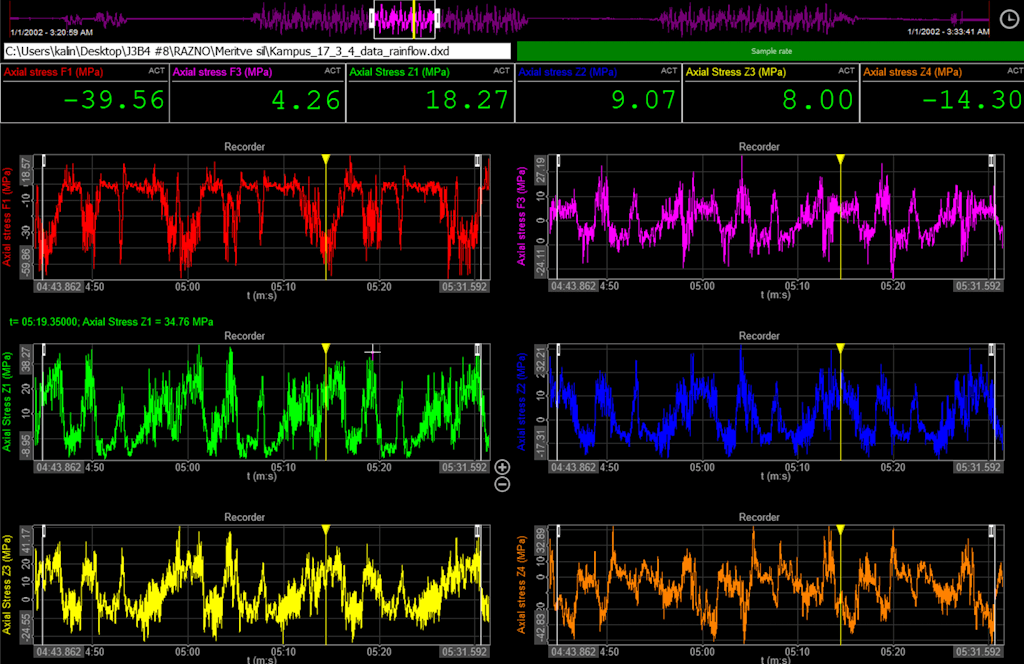Grab the left range handle of F1 recorder
Viewport: 1024px width, 664px height.
click(44, 161)
